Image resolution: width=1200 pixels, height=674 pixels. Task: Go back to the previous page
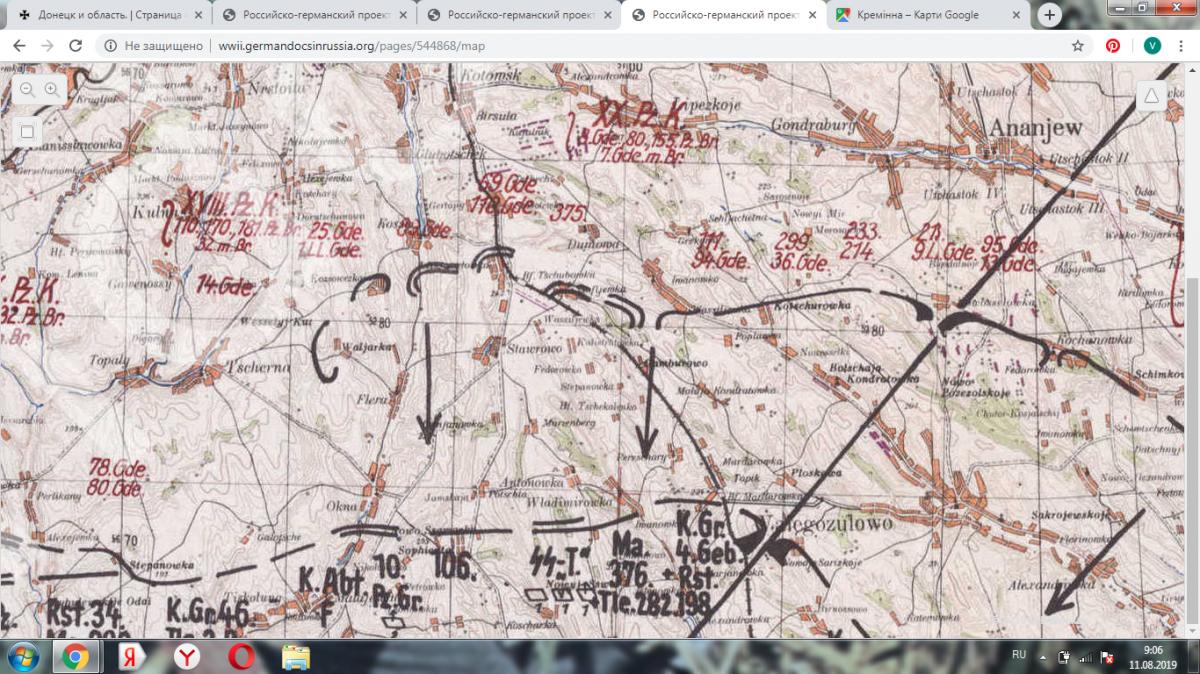pos(19,46)
